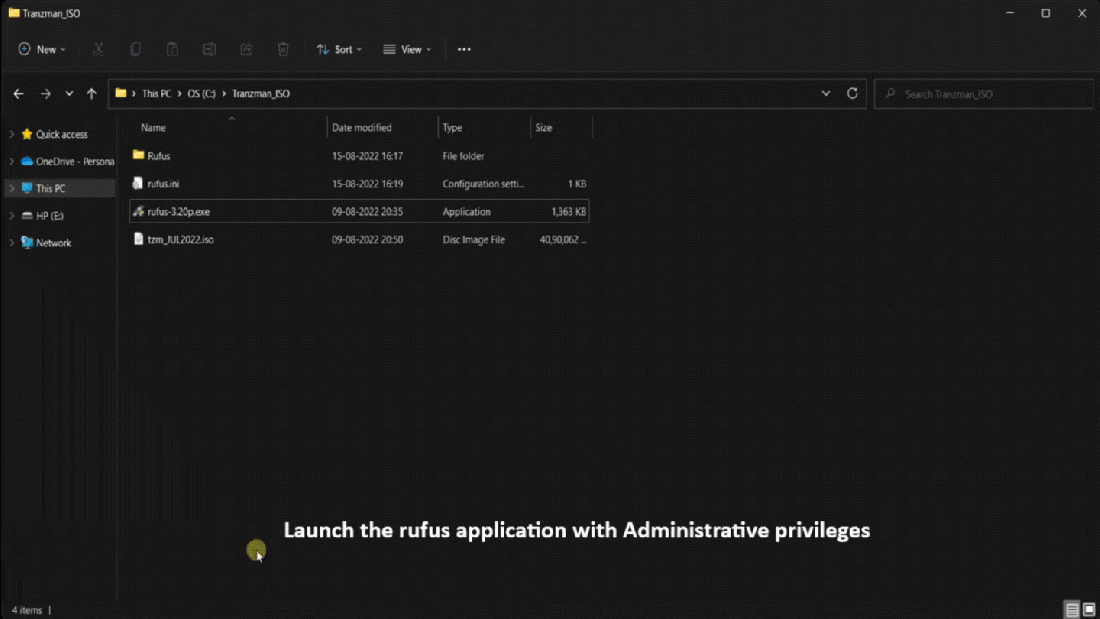The width and height of the screenshot is (1100, 619).
Task: Go up one folder with Up arrow
Action: pos(92,93)
